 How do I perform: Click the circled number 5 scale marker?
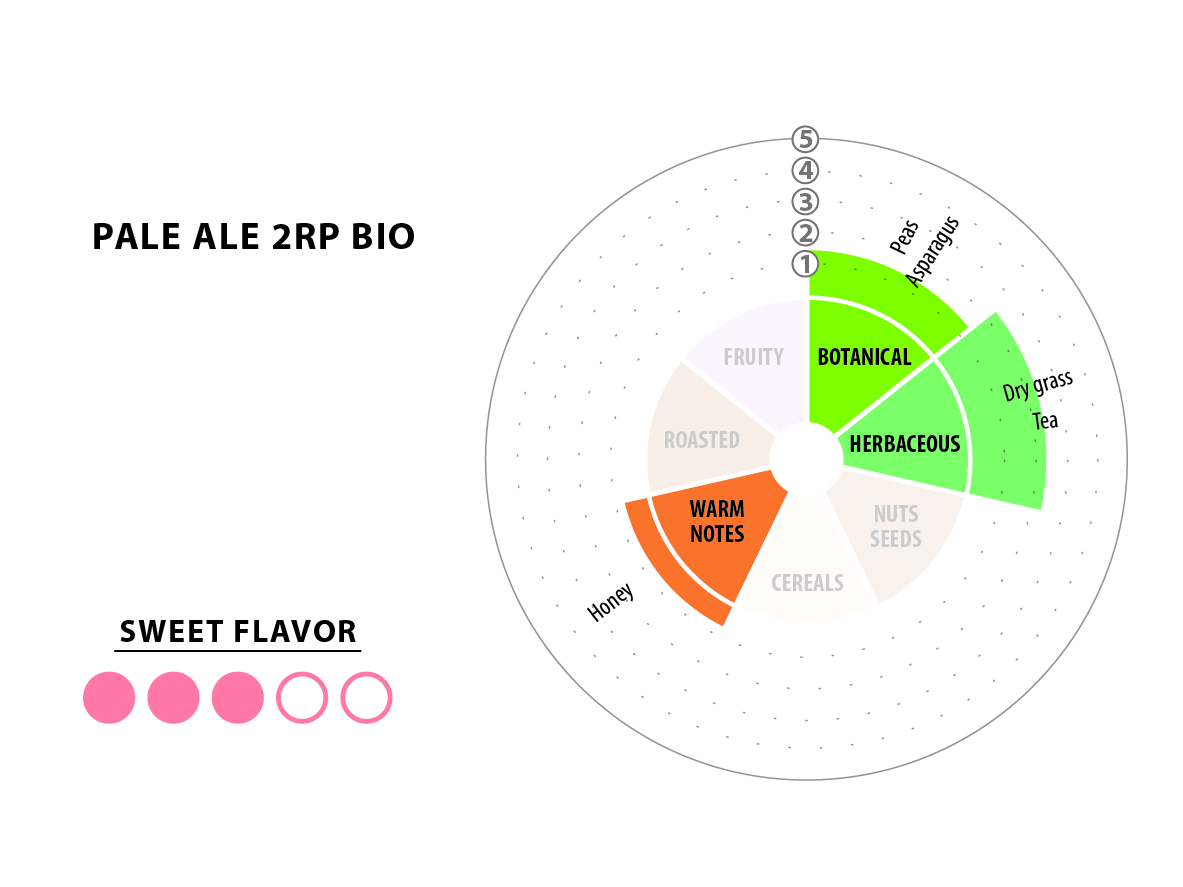click(805, 140)
